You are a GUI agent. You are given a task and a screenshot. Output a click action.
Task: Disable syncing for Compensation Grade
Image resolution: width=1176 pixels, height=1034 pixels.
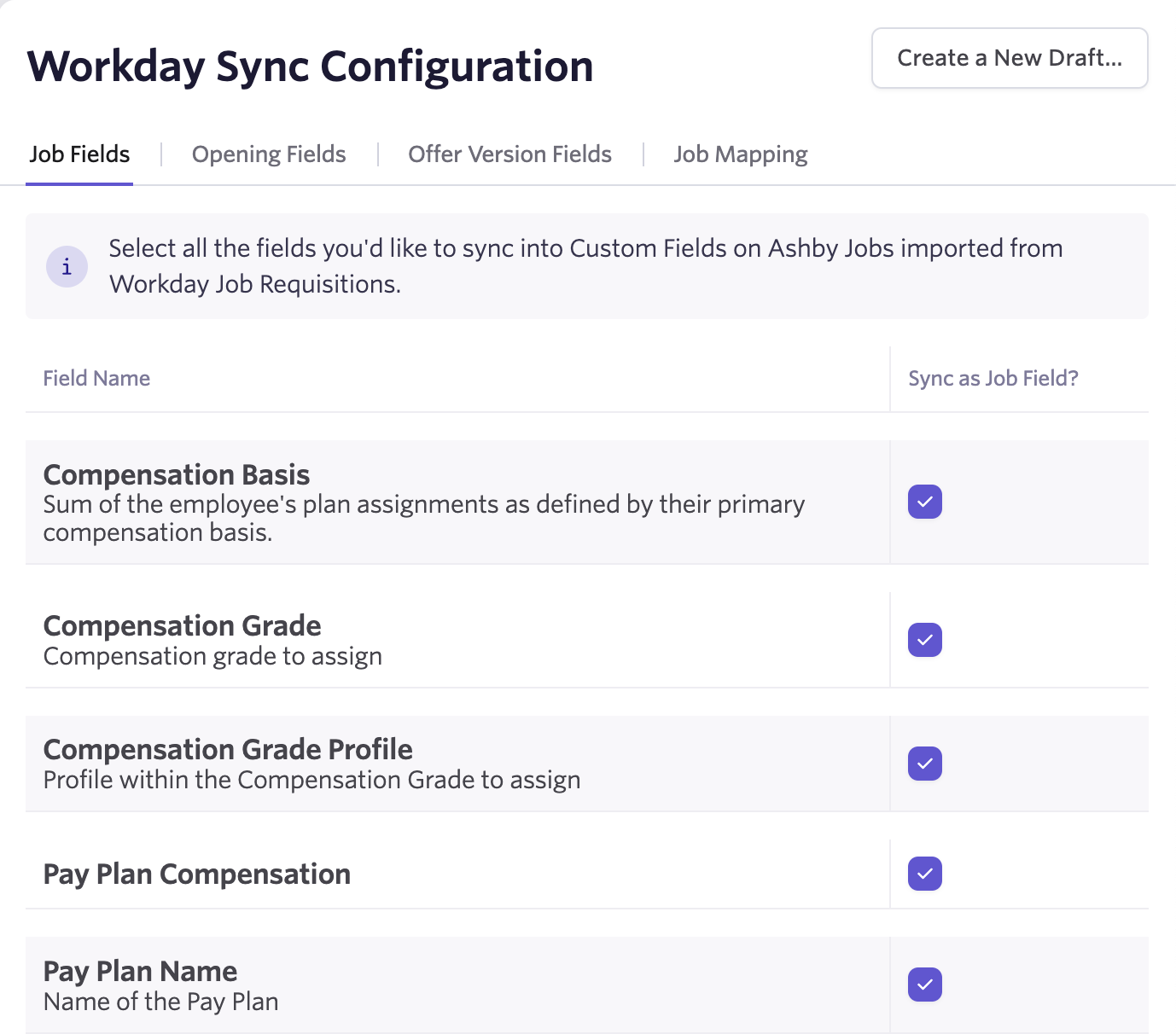coord(924,640)
